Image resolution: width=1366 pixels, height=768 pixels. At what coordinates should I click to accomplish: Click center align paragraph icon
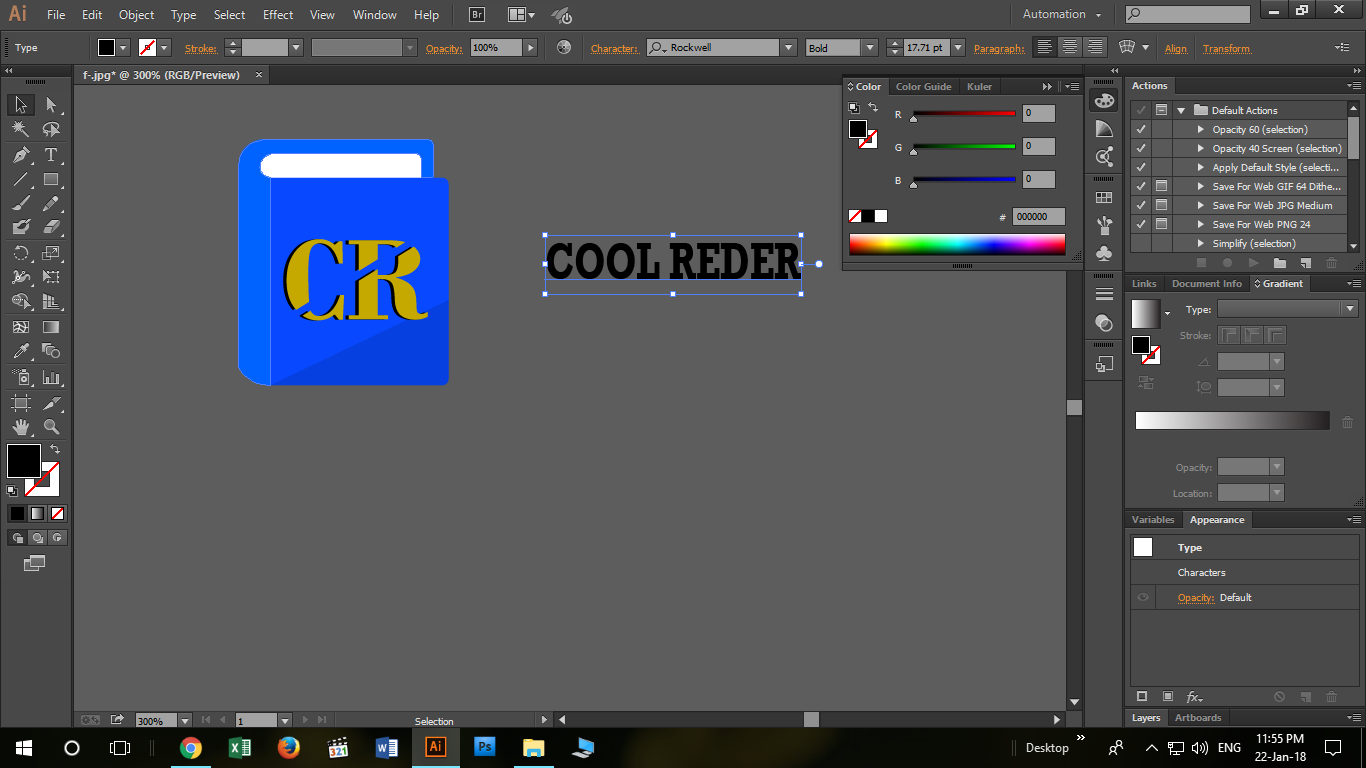[1070, 48]
